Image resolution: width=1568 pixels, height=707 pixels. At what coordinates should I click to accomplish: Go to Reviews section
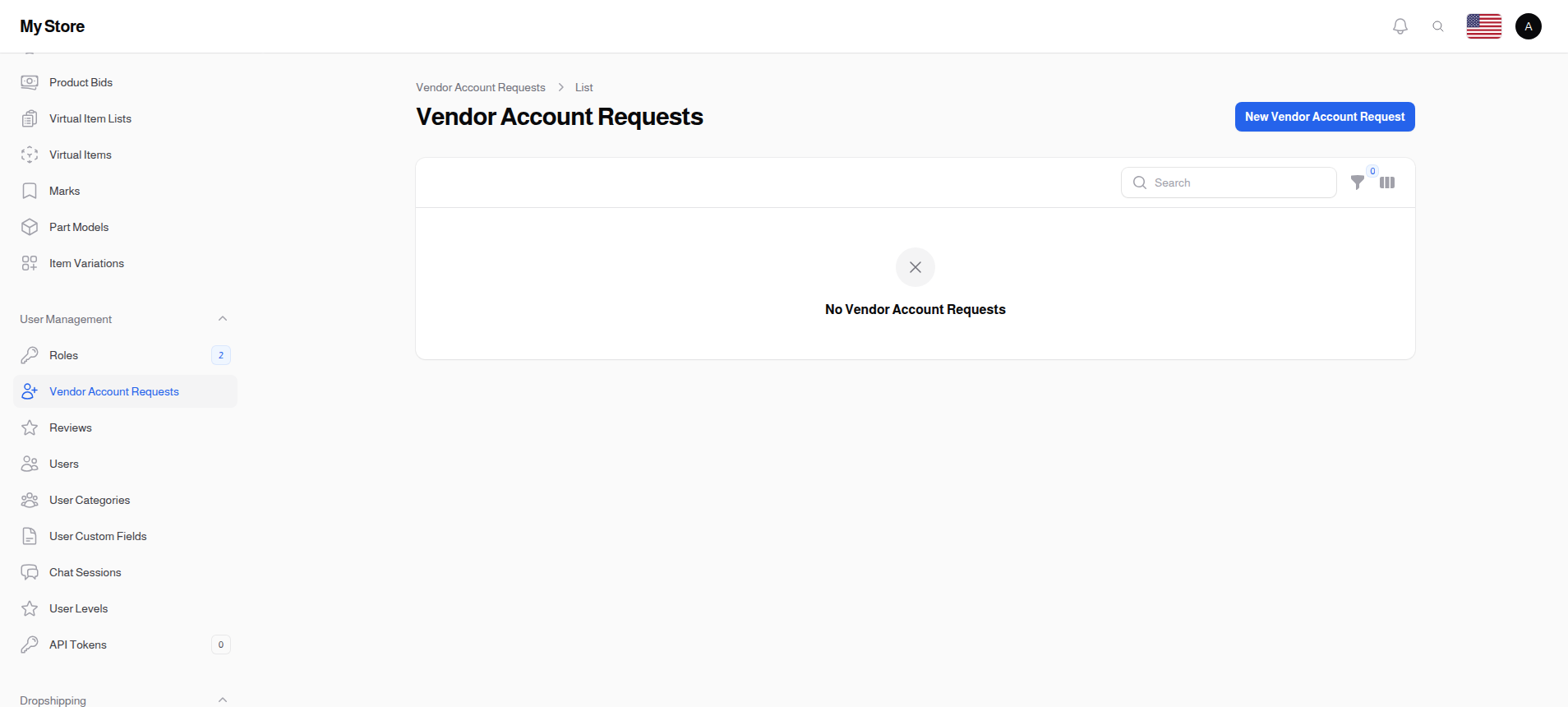click(125, 427)
